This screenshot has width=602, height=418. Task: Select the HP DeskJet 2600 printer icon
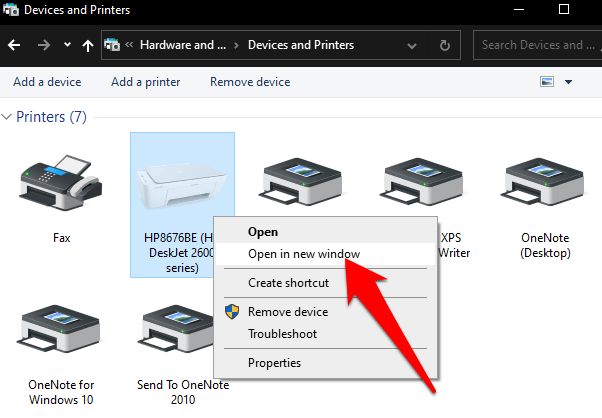182,185
